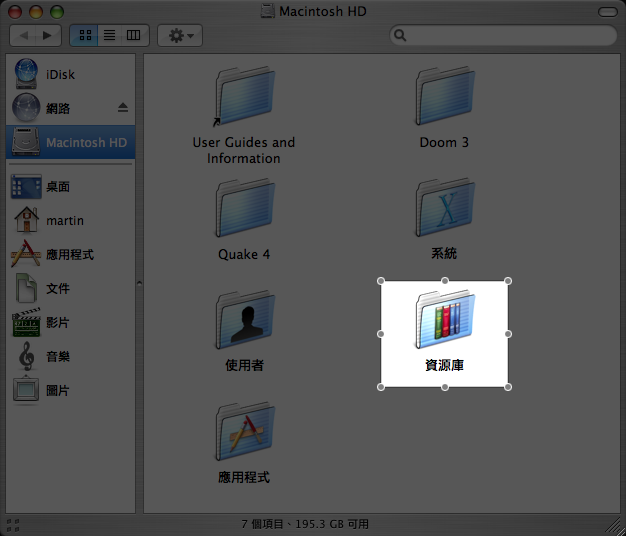Viewport: 626px width, 536px height.
Task: Go forward with the right arrow button
Action: point(48,36)
